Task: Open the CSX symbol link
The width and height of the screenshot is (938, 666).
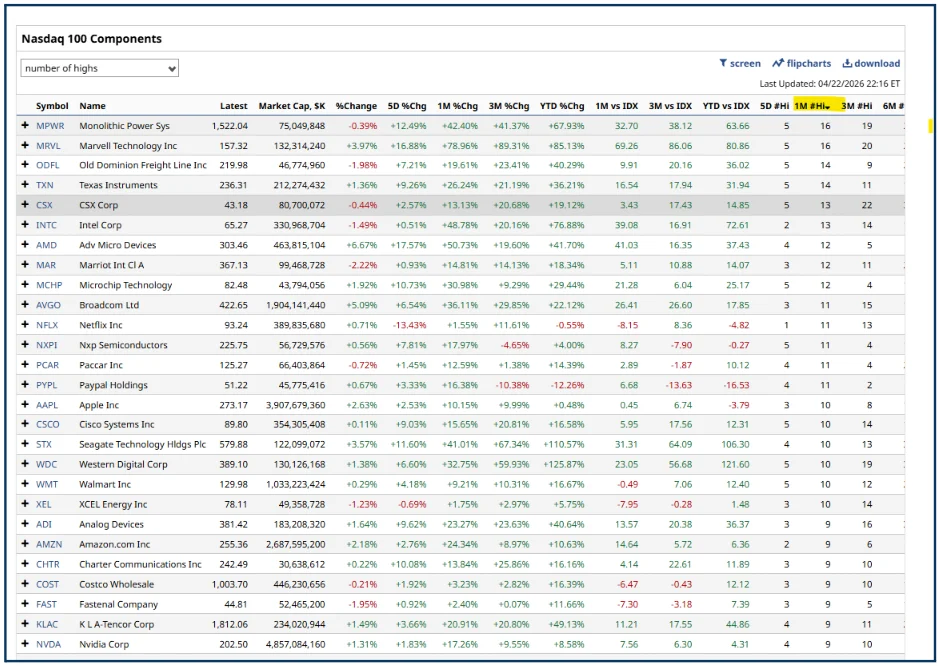Action: pos(44,205)
